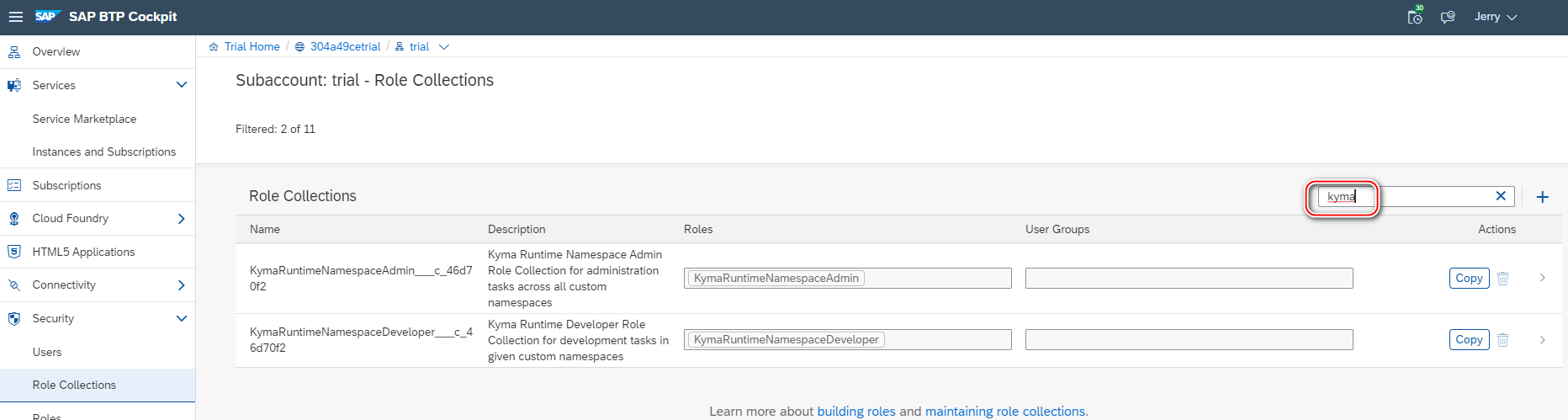The image size is (1568, 420).
Task: Delete KymaRuntimeNamespaceAdmin role collection
Action: pos(1503,279)
